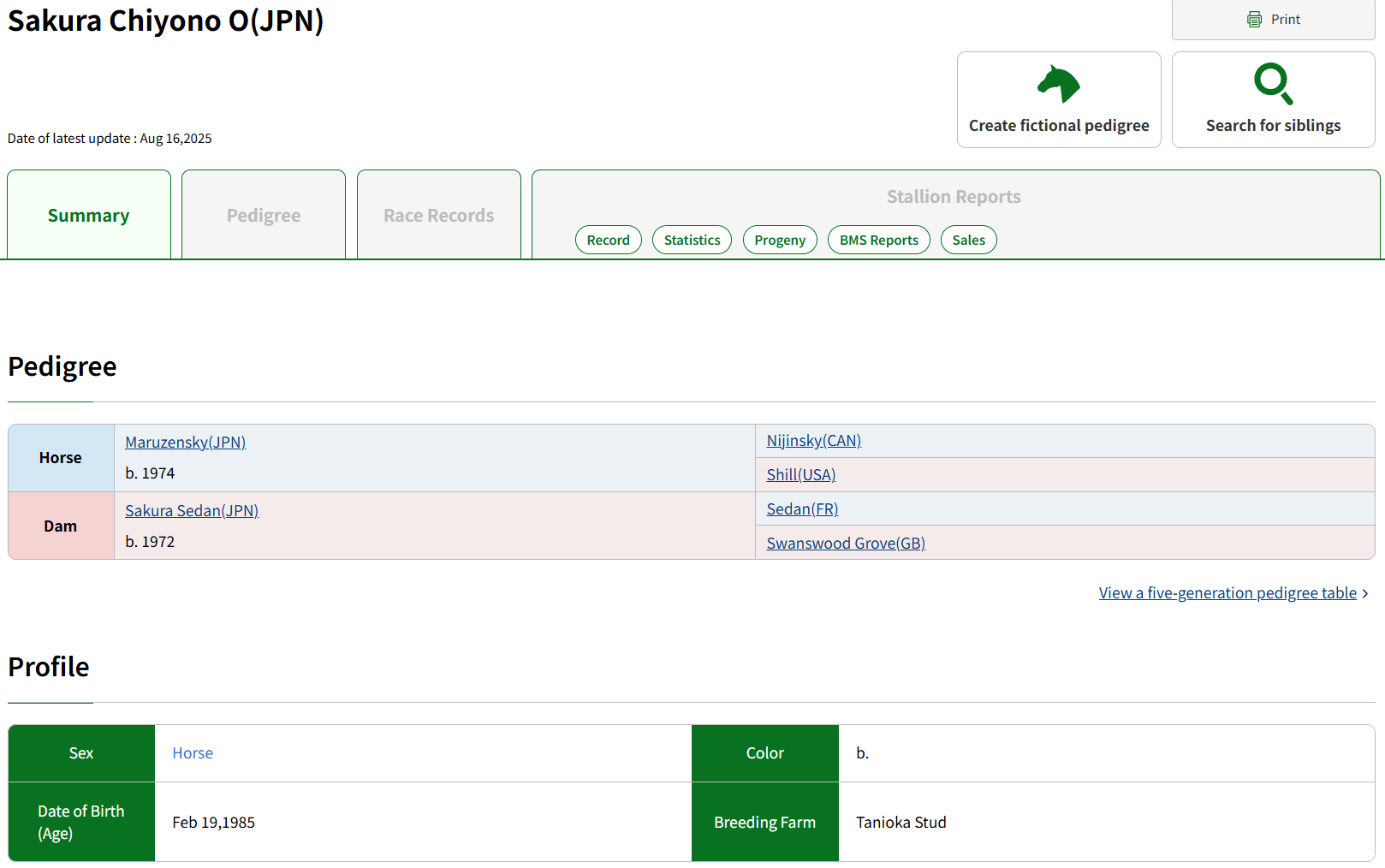View the five-generation pedigree table link

pos(1227,592)
